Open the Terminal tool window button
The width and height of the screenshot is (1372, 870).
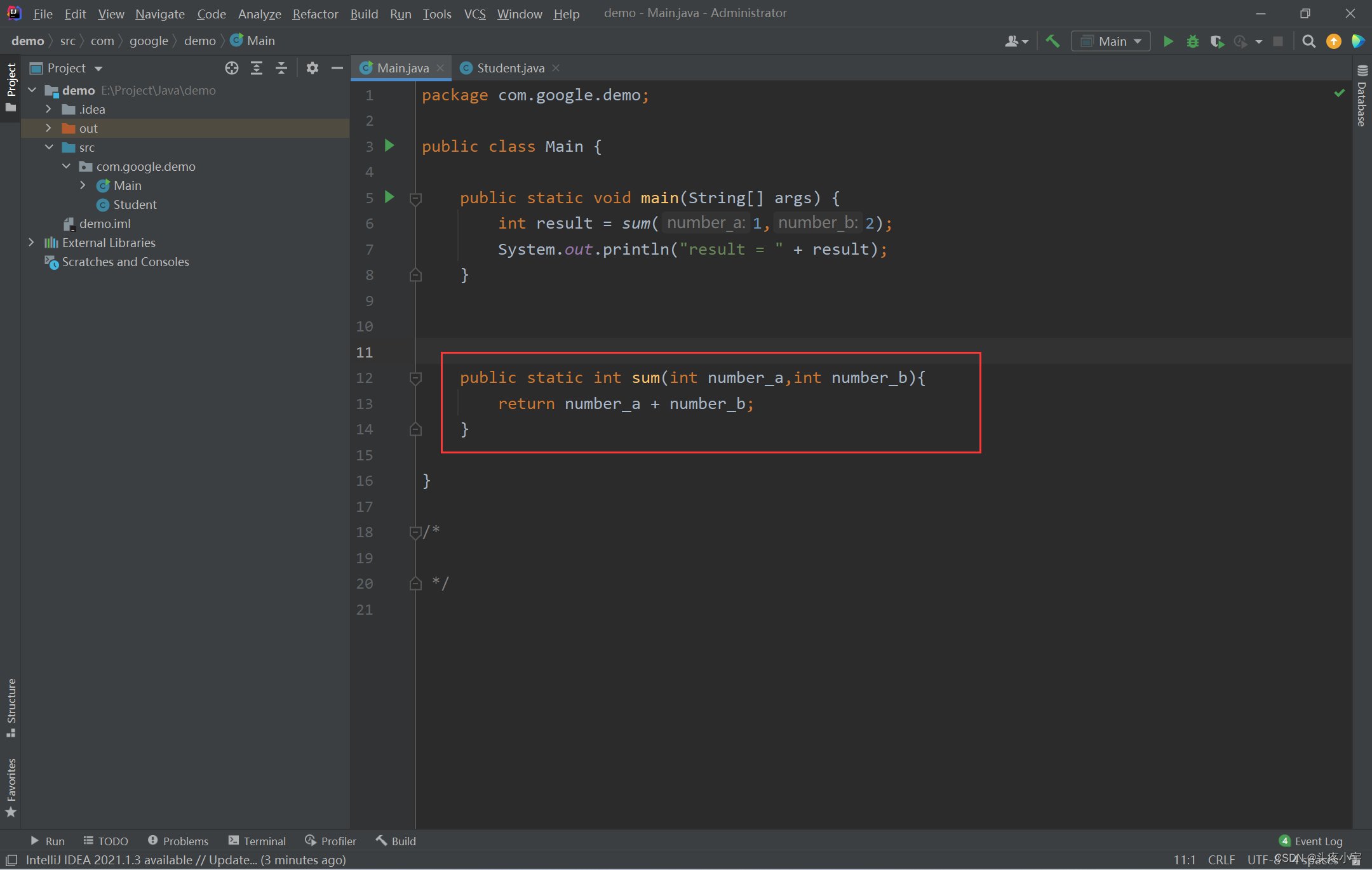pos(257,841)
